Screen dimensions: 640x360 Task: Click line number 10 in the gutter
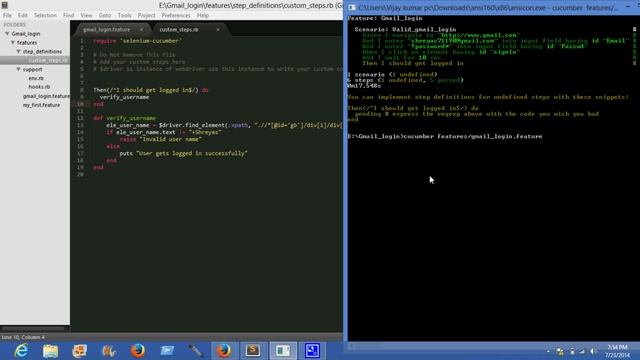80,104
